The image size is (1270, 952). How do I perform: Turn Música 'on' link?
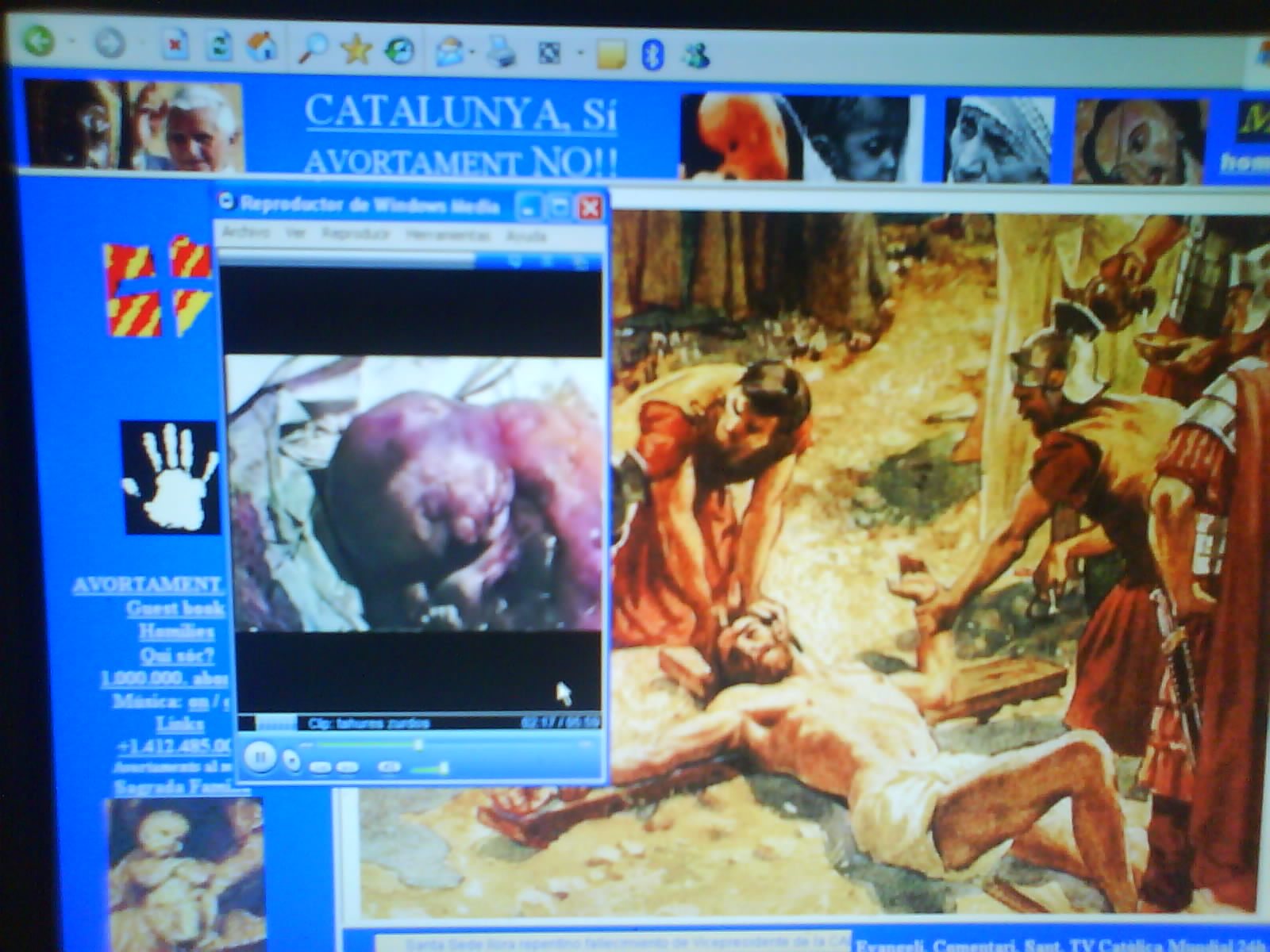[x=198, y=702]
